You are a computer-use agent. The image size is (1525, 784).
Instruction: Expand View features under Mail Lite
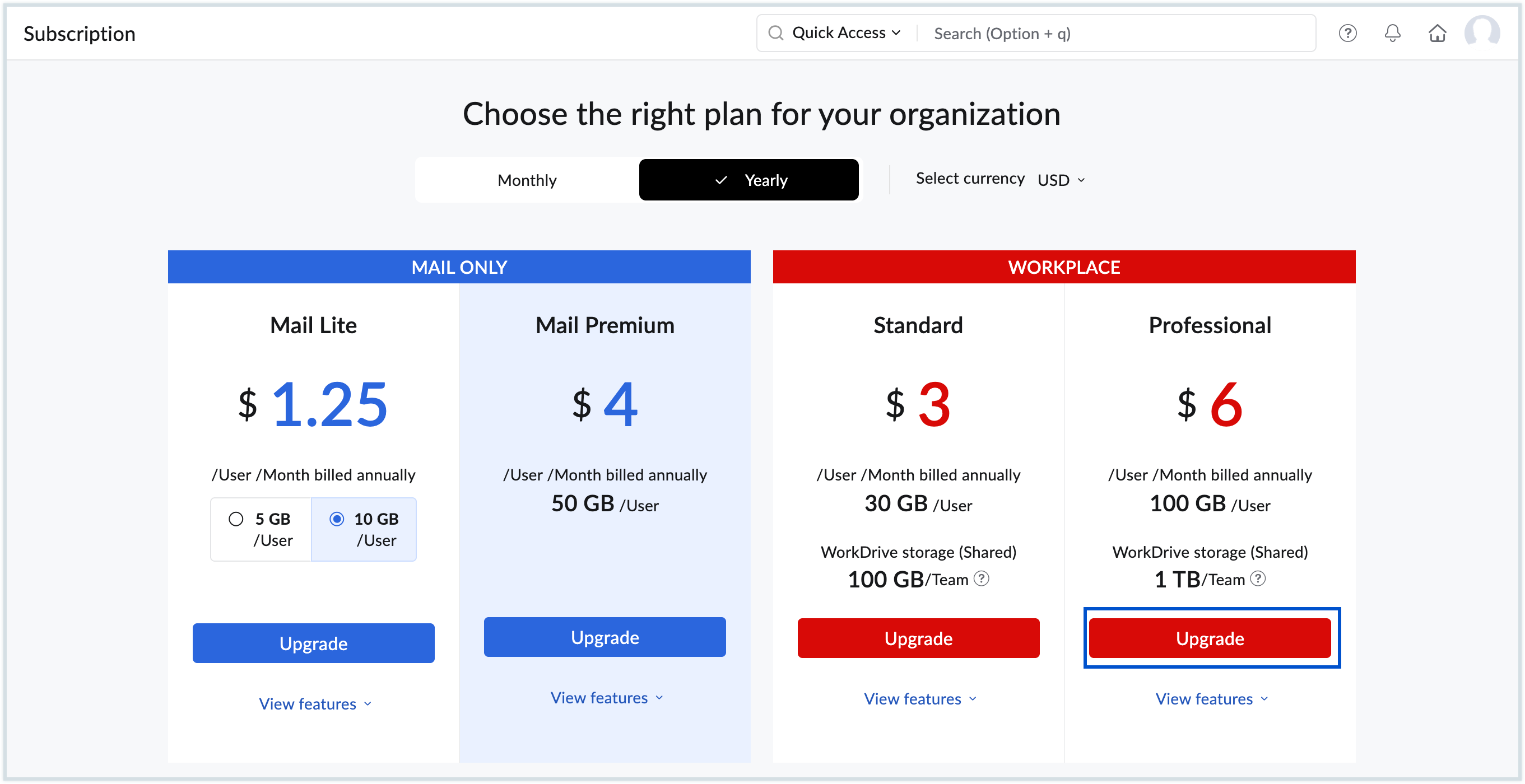[315, 703]
